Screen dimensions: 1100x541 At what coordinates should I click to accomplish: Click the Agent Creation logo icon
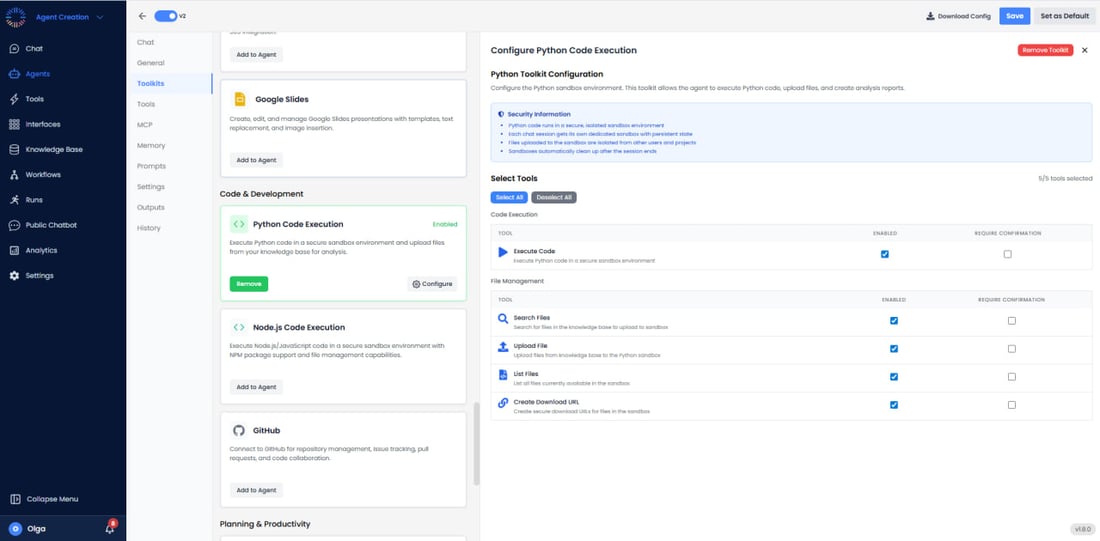[15, 17]
